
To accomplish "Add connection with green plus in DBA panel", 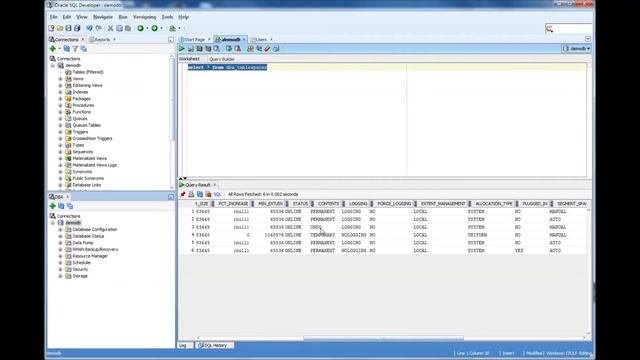I will pyautogui.click(x=53, y=206).
